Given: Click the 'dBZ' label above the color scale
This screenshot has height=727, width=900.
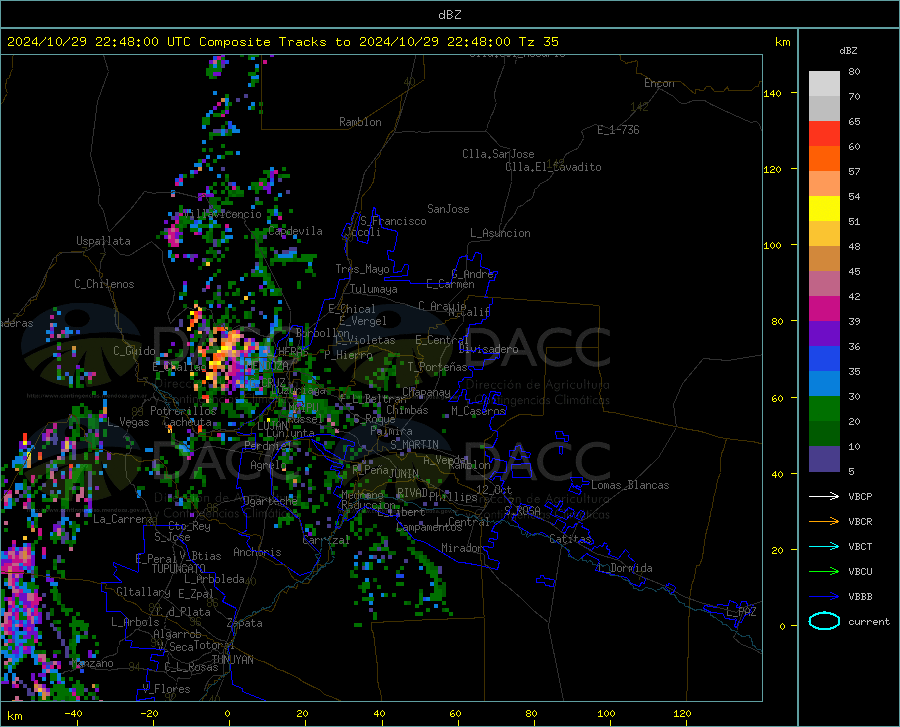Looking at the screenshot, I should point(848,50).
